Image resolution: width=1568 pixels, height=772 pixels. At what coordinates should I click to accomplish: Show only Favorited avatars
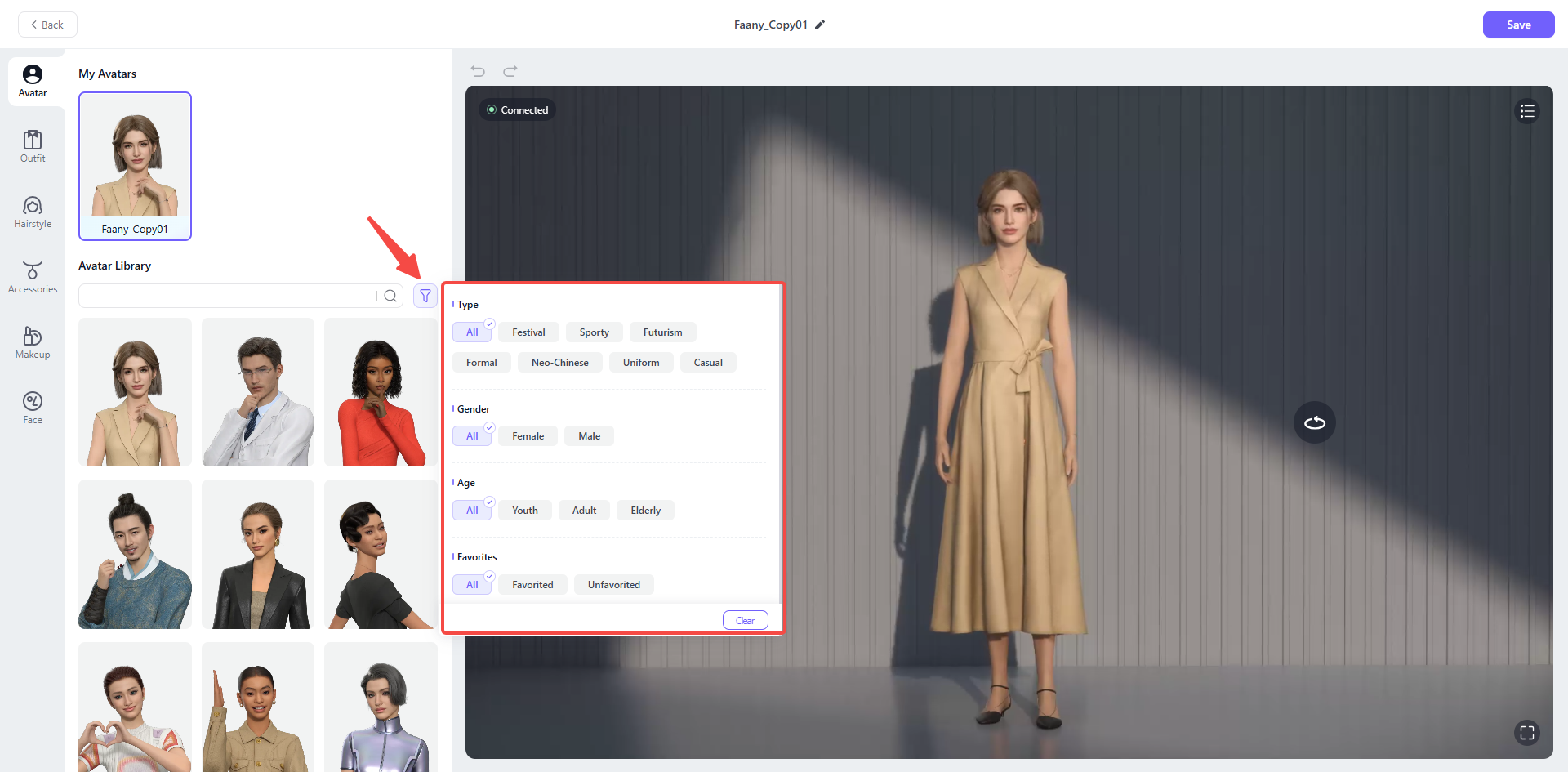tap(532, 584)
